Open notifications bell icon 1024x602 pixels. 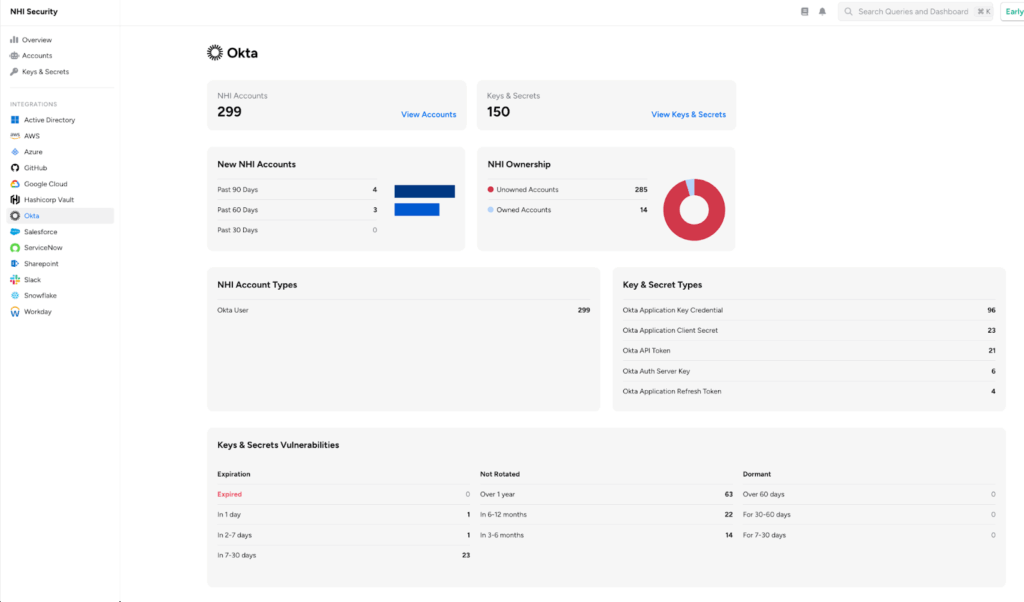pos(822,12)
